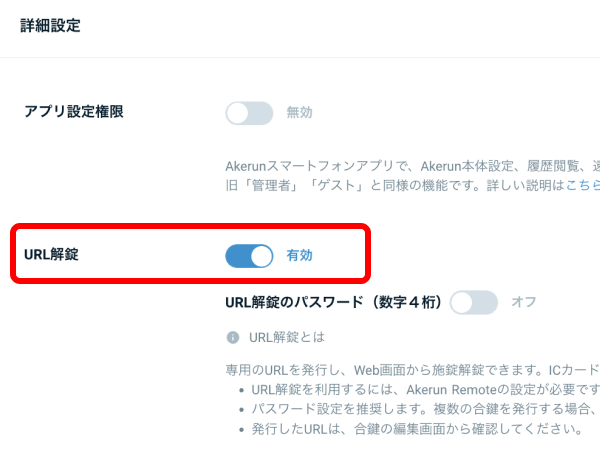Click the bold URL解錠 setting label
Image resolution: width=600 pixels, height=464 pixels.
(51, 254)
